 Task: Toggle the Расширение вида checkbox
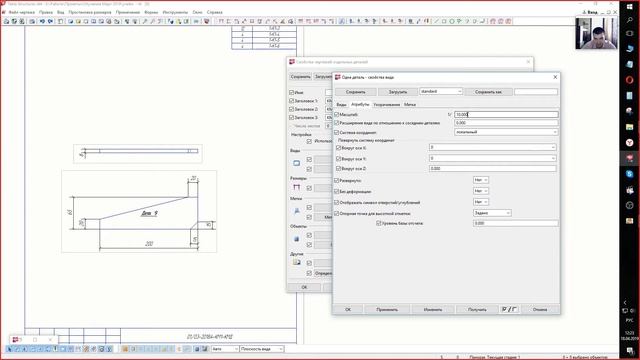pos(337,123)
